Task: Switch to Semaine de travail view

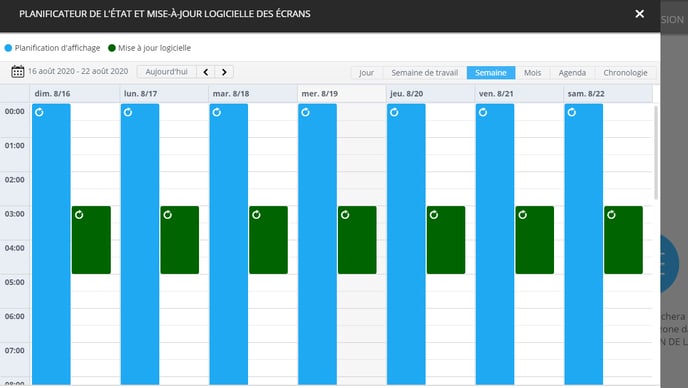Action: pos(424,73)
